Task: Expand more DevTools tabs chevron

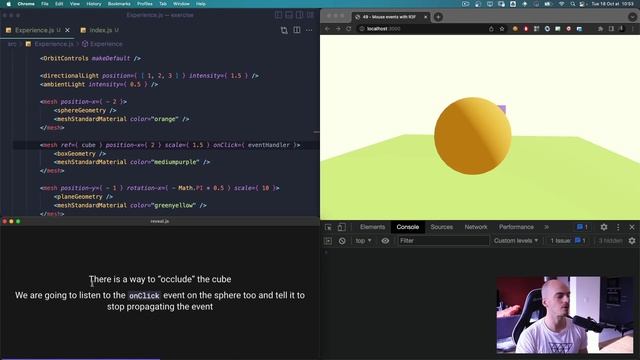Action: tap(546, 227)
